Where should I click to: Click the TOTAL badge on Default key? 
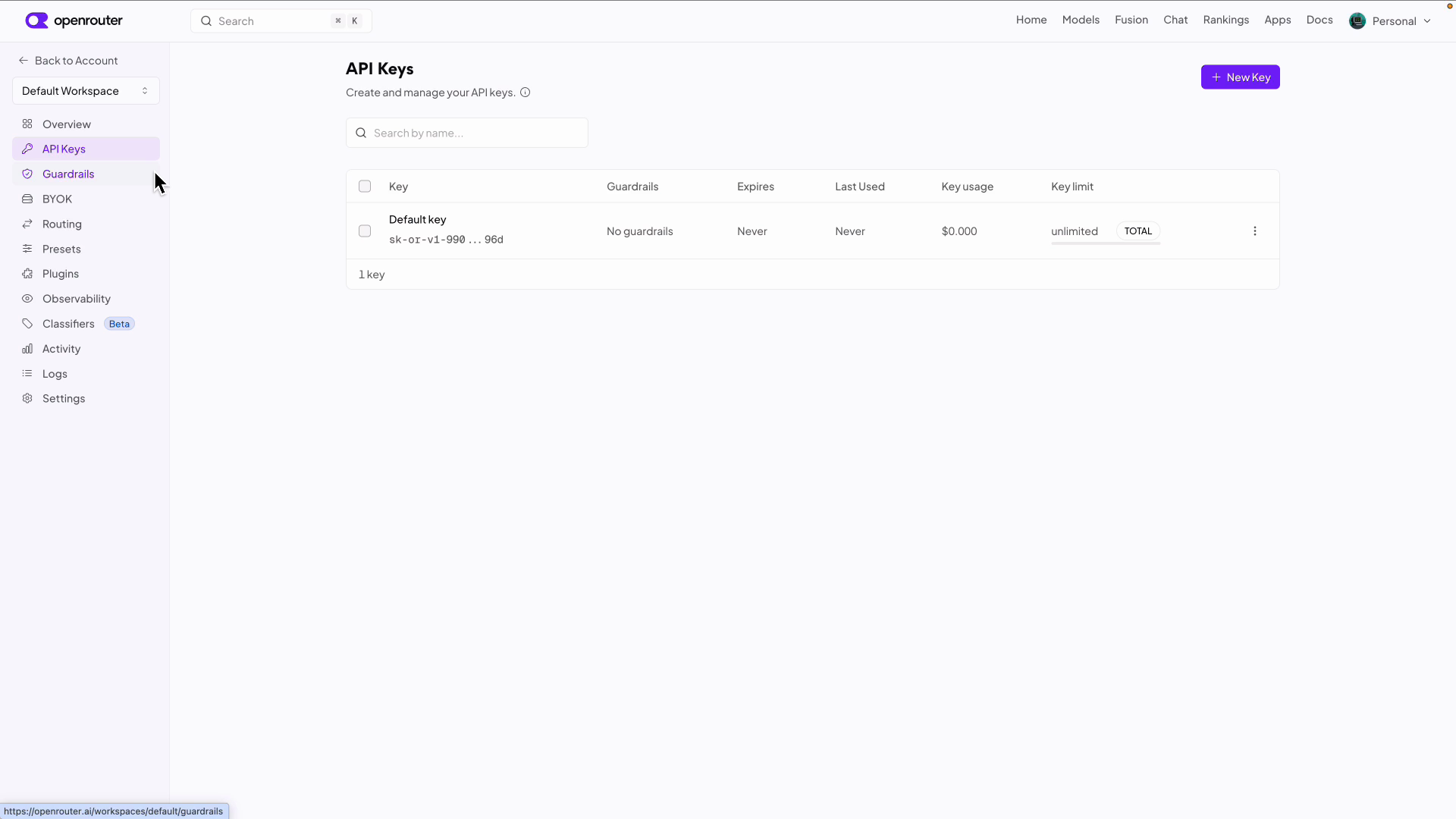(1138, 231)
